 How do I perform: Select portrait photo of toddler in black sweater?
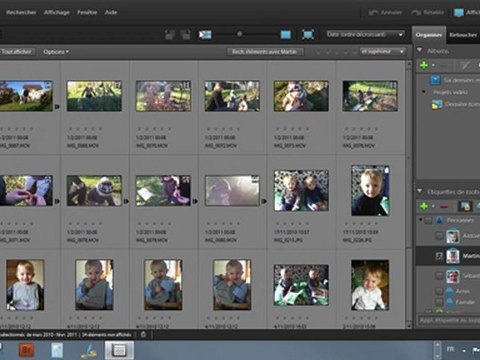(370, 190)
